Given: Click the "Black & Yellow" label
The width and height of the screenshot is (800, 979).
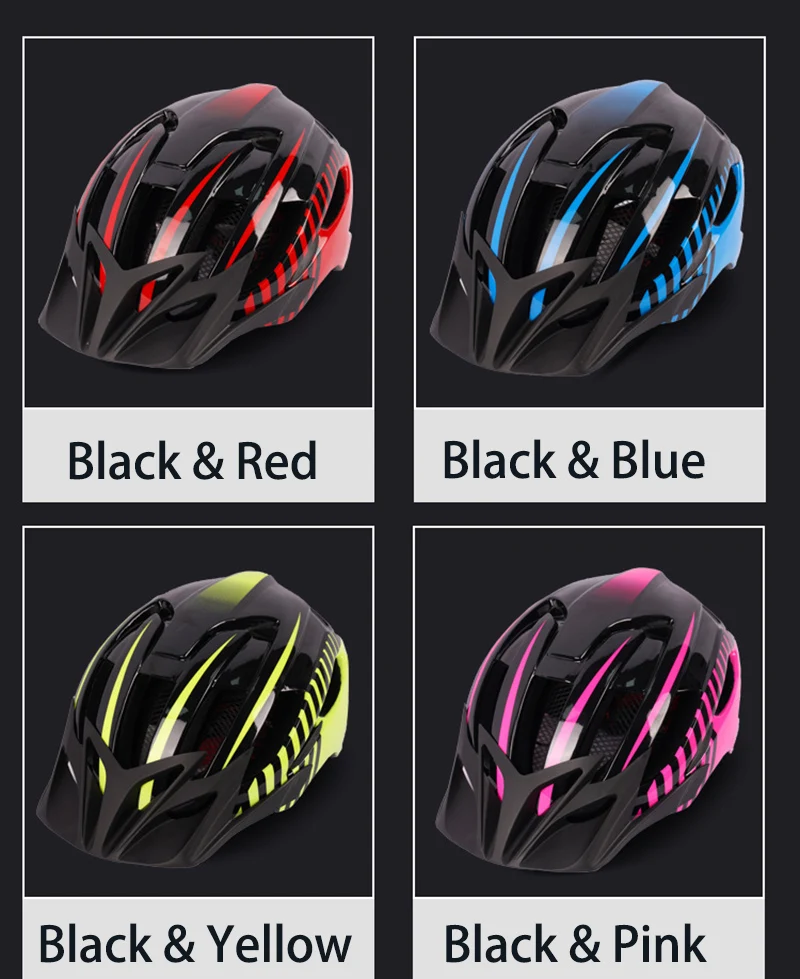Looking at the screenshot, I should 195,944.
